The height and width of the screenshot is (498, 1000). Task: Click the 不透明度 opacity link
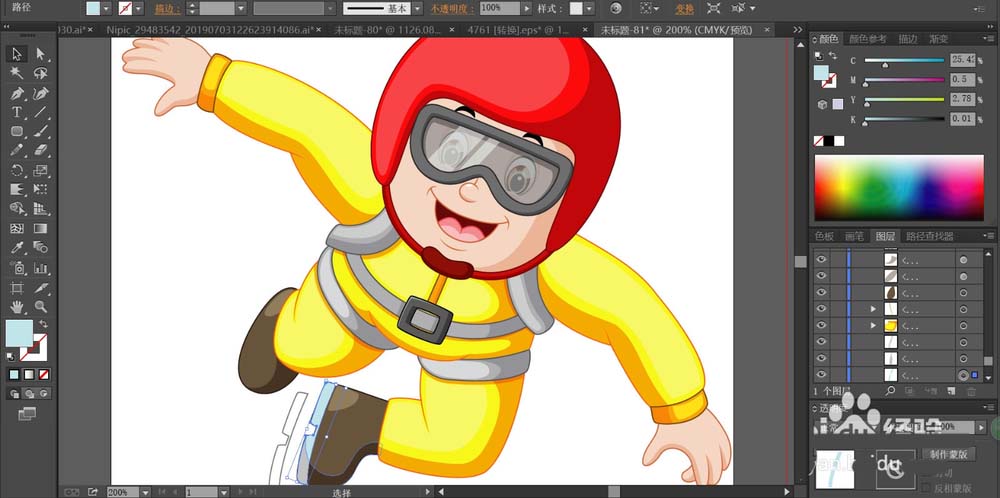coord(452,9)
